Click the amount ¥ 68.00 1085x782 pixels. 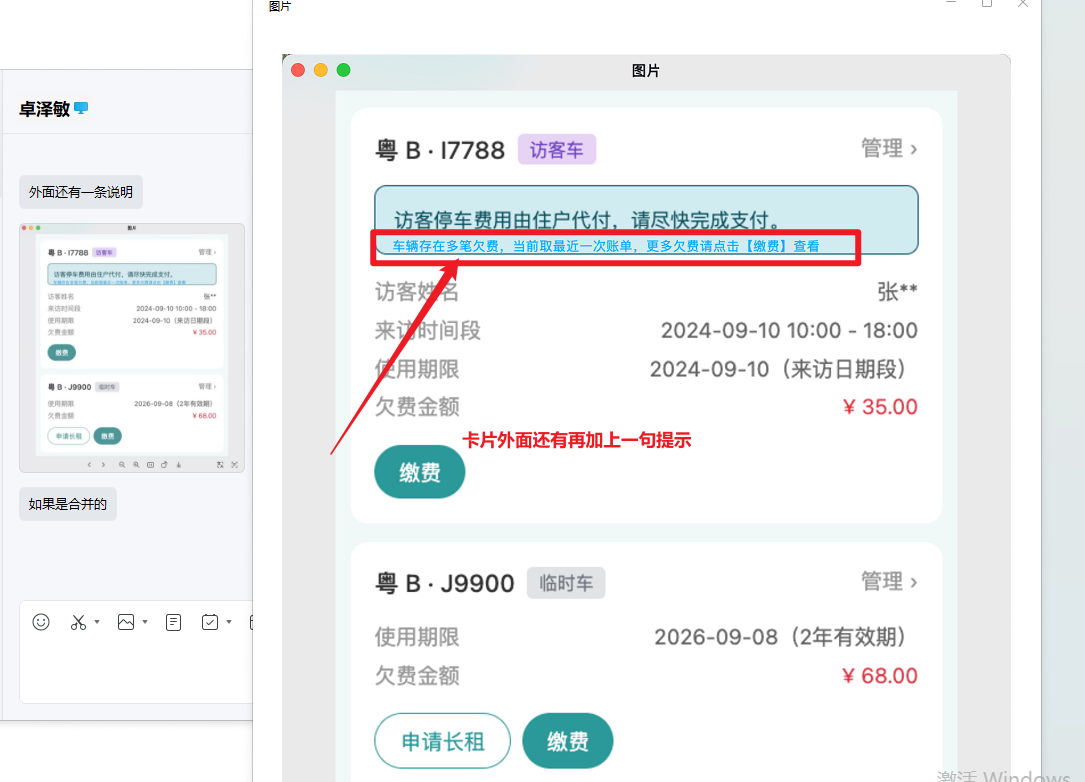(x=879, y=675)
